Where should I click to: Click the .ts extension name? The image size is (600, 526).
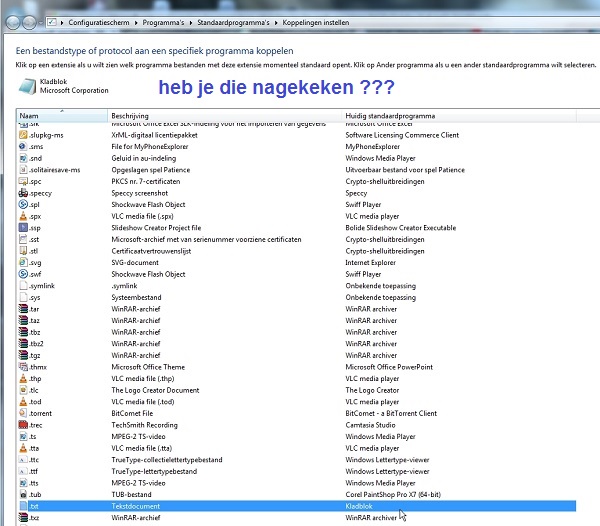[x=33, y=436]
